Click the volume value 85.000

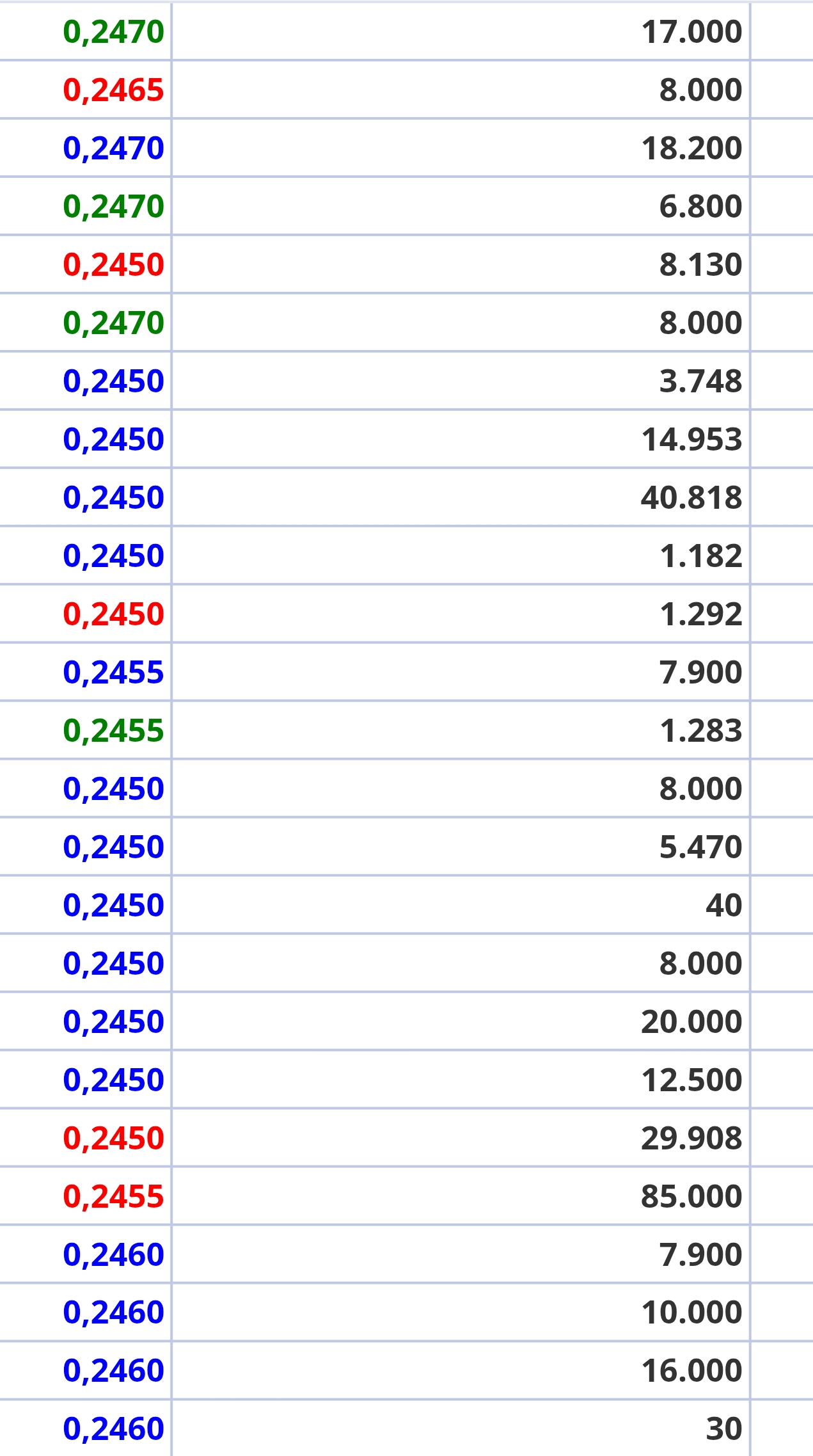point(691,1197)
